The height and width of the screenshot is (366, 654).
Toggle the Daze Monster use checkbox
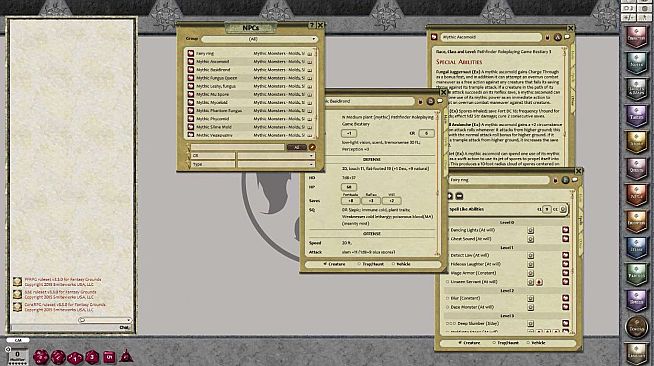448,307
